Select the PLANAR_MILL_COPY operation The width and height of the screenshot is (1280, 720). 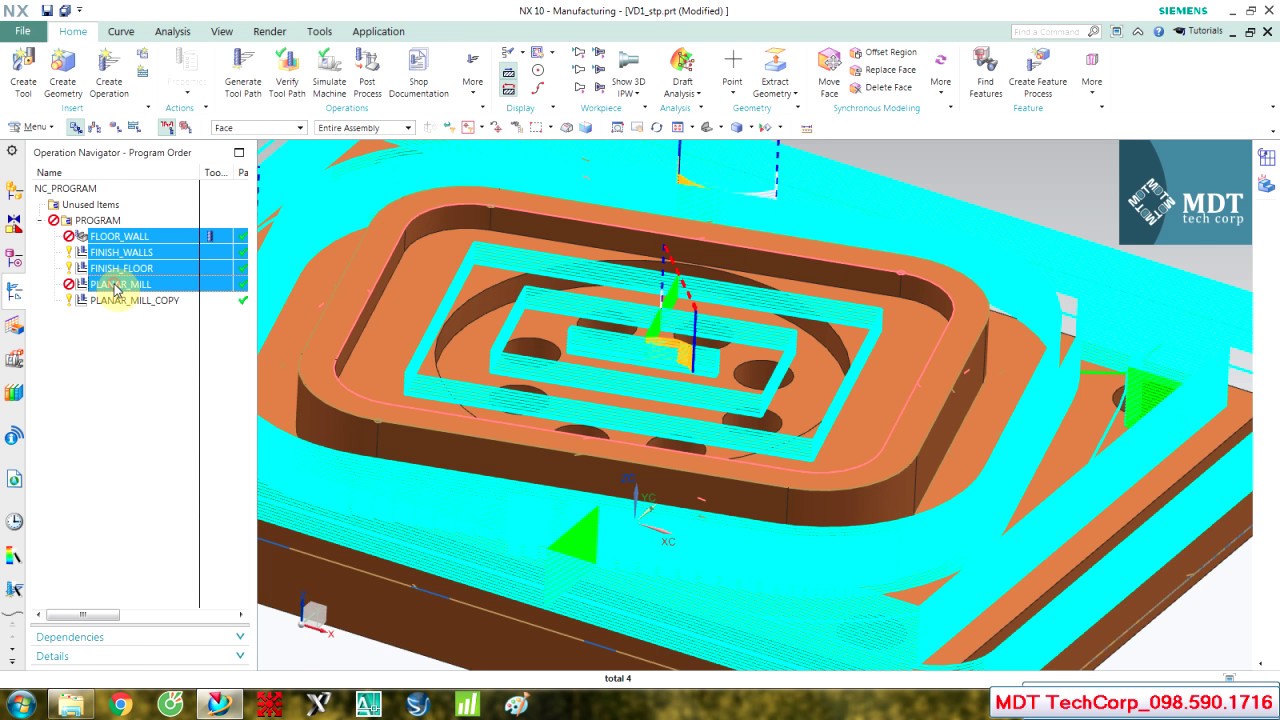click(x=134, y=300)
